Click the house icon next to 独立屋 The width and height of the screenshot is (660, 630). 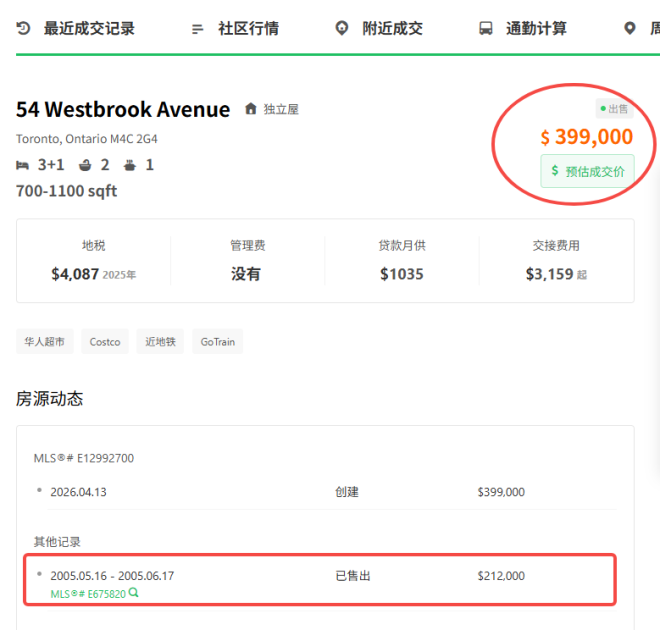tap(250, 109)
